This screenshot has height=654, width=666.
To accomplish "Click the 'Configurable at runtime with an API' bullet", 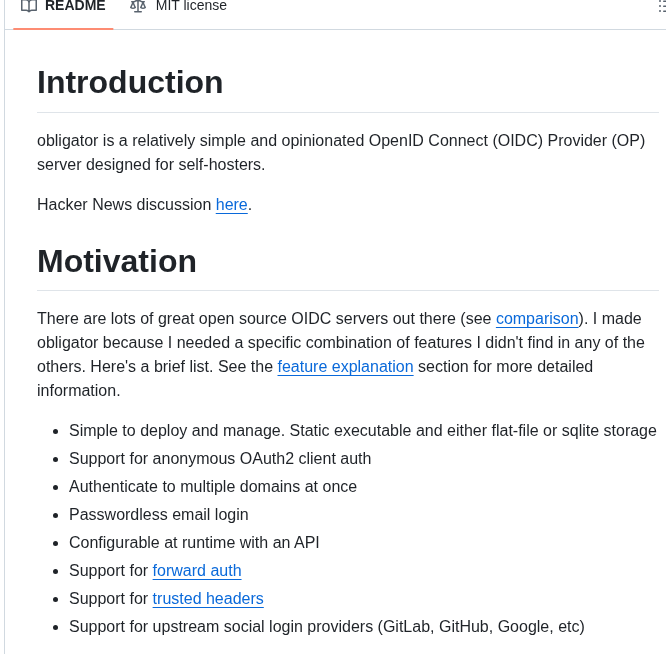I will click(194, 542).
